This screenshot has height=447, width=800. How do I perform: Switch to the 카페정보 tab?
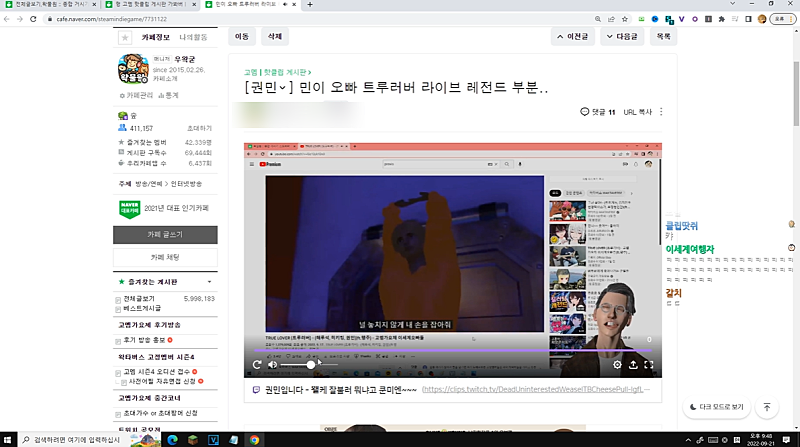pos(155,37)
